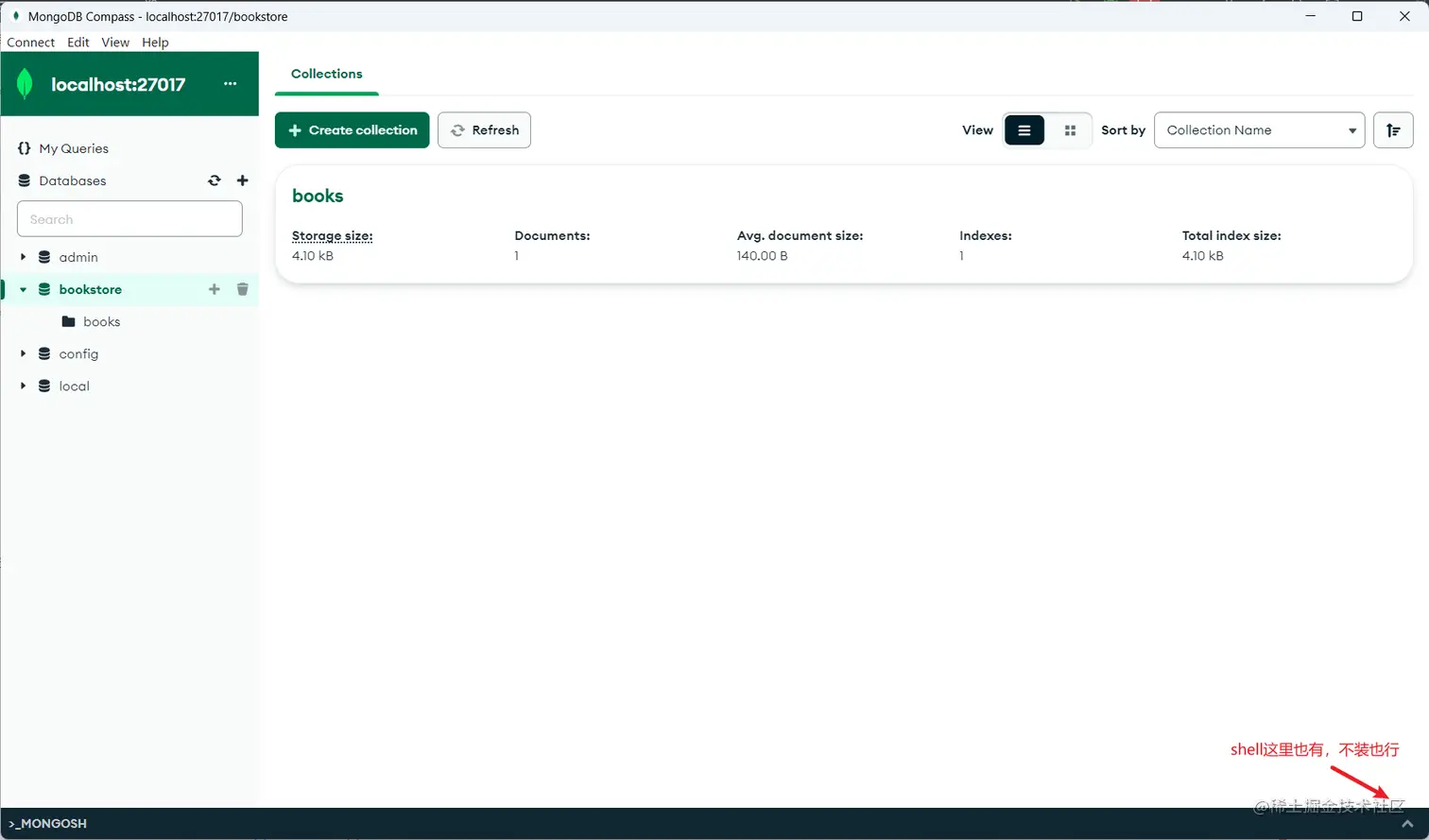Expand the shell with the chevron icon
1429x840 pixels.
1407,824
